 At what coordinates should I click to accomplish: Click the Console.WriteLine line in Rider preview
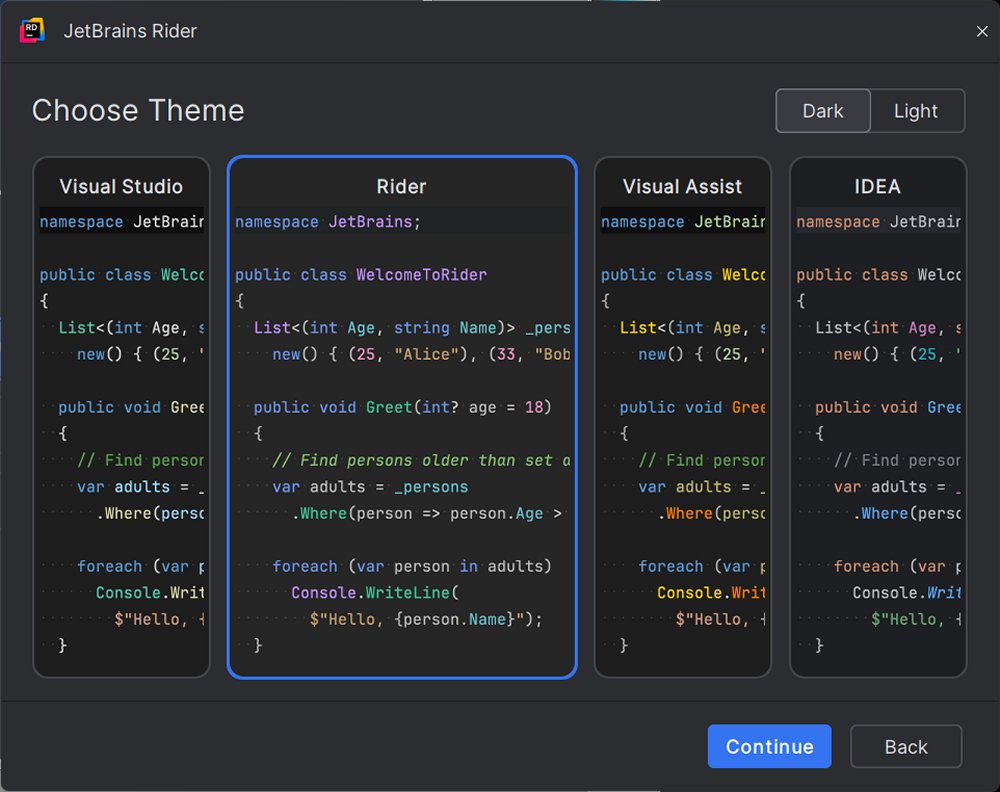(x=374, y=593)
